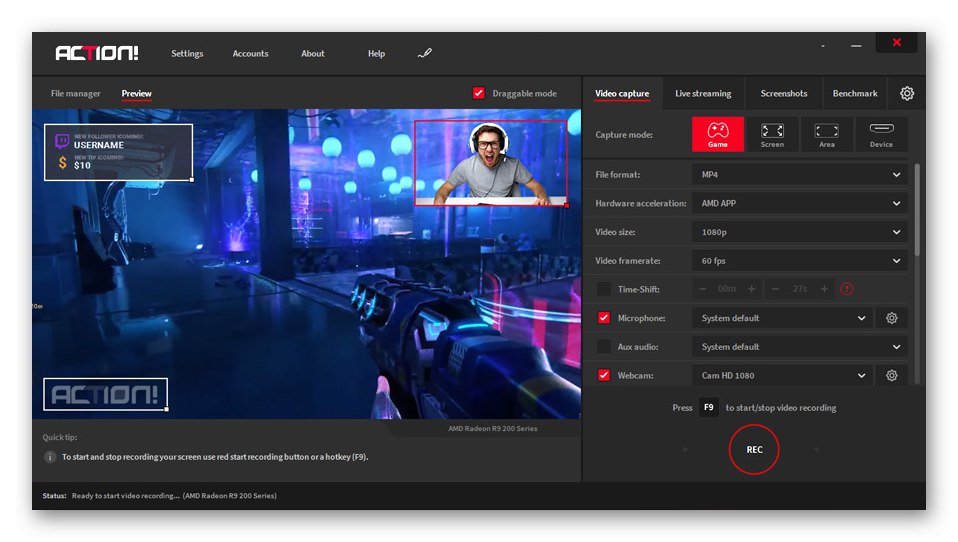Enable the Aux audio checkbox
This screenshot has width=958, height=542.
(604, 346)
